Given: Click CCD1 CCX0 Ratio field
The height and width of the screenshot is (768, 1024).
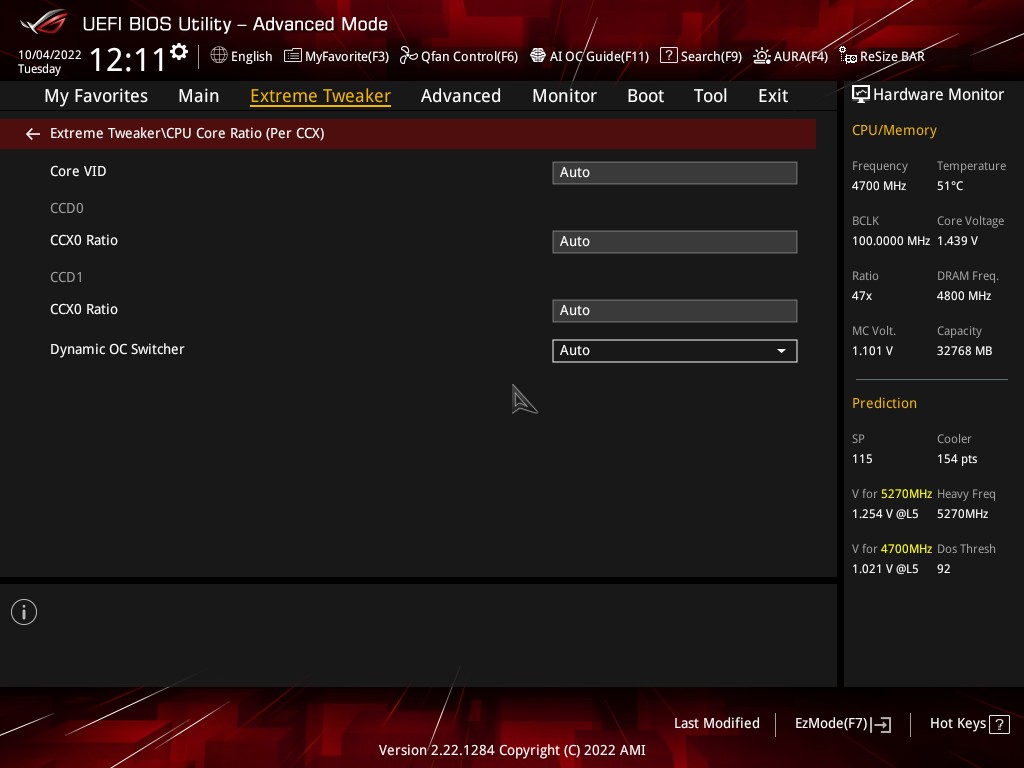Looking at the screenshot, I should click(x=674, y=311).
